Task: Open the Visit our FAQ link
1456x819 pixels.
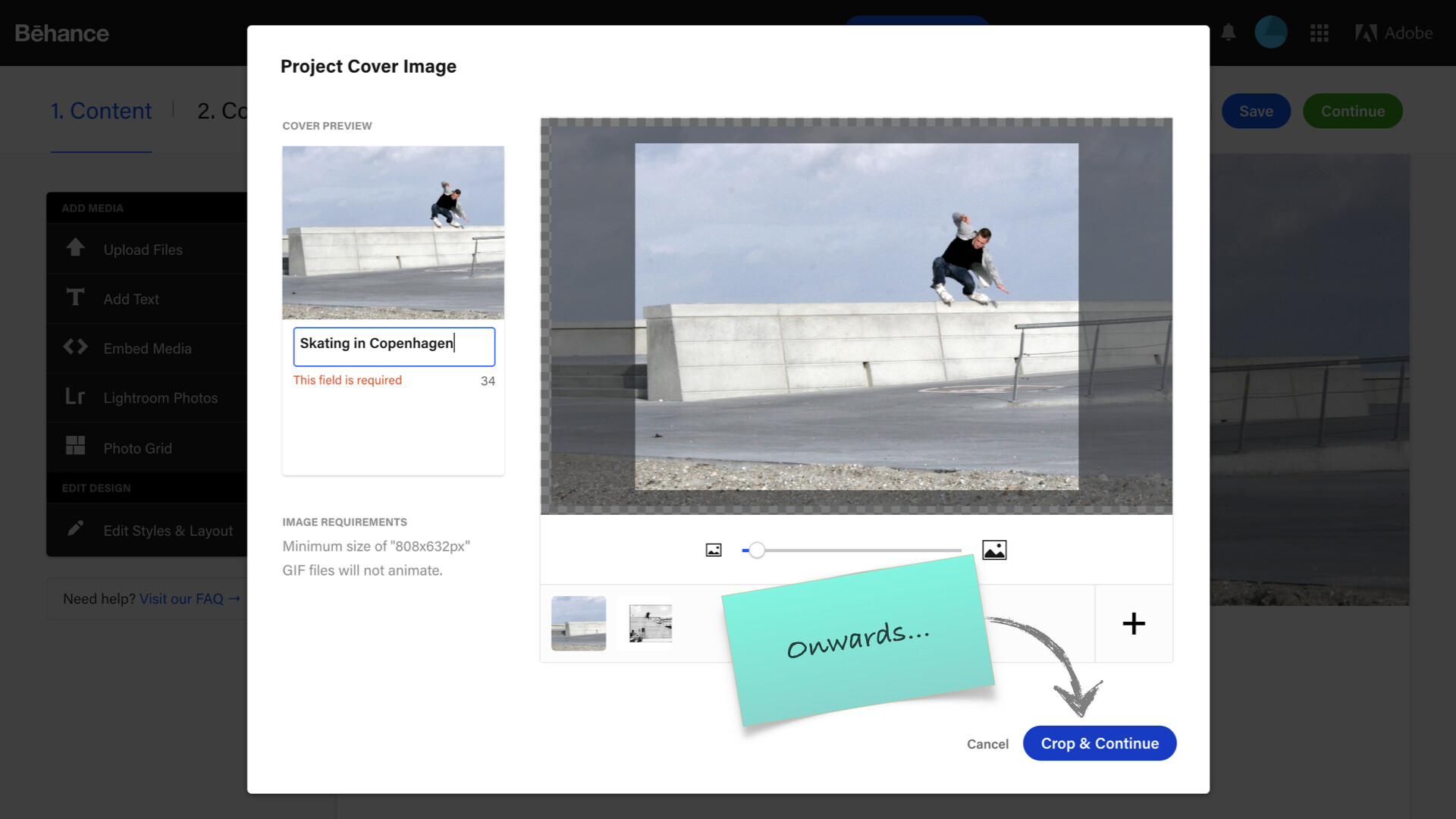Action: 189,599
